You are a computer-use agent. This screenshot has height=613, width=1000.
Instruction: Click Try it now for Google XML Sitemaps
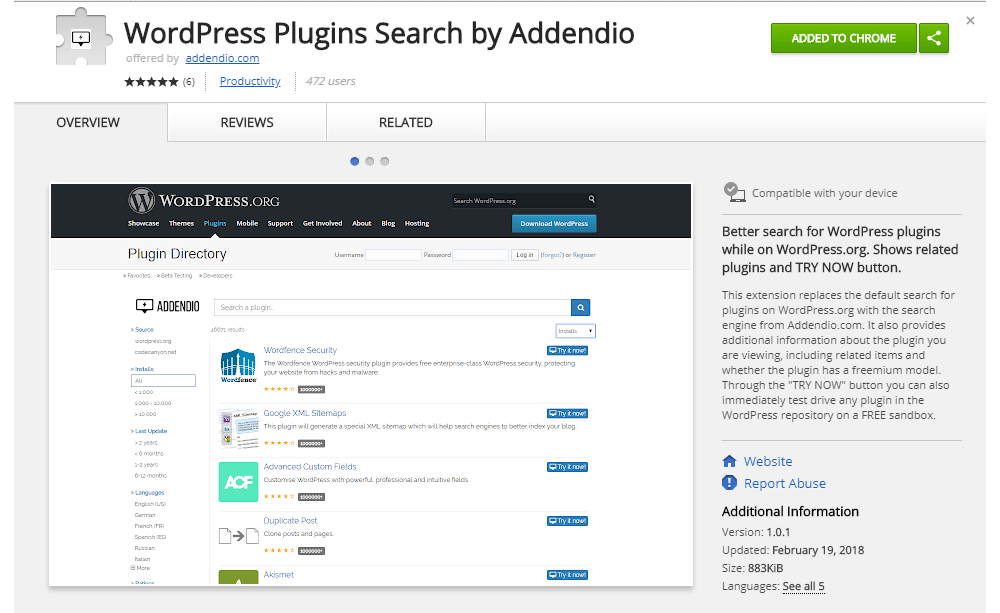click(x=568, y=413)
